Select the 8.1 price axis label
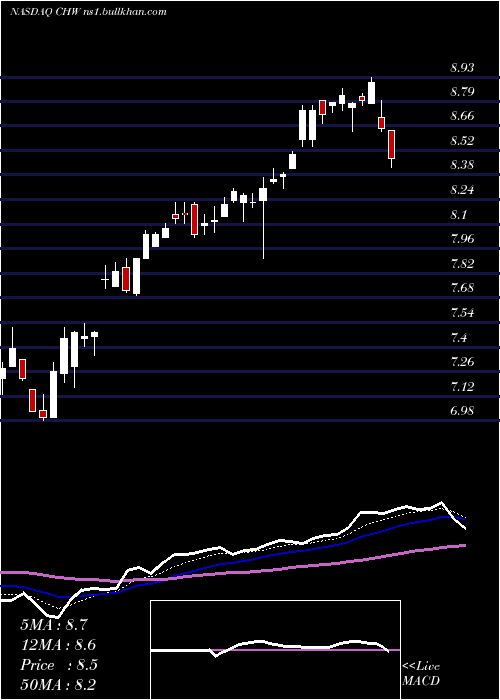 (458, 215)
